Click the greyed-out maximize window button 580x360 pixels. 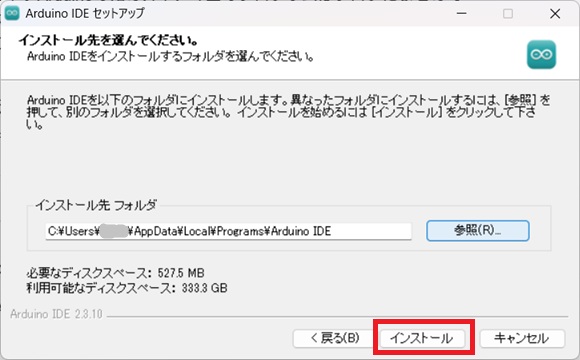point(508,14)
